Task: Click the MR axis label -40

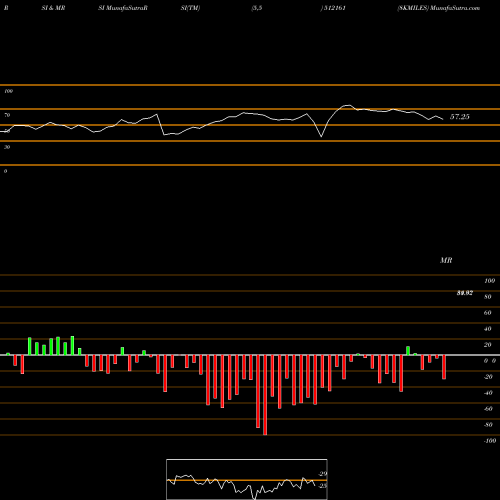Action: [x=488, y=393]
